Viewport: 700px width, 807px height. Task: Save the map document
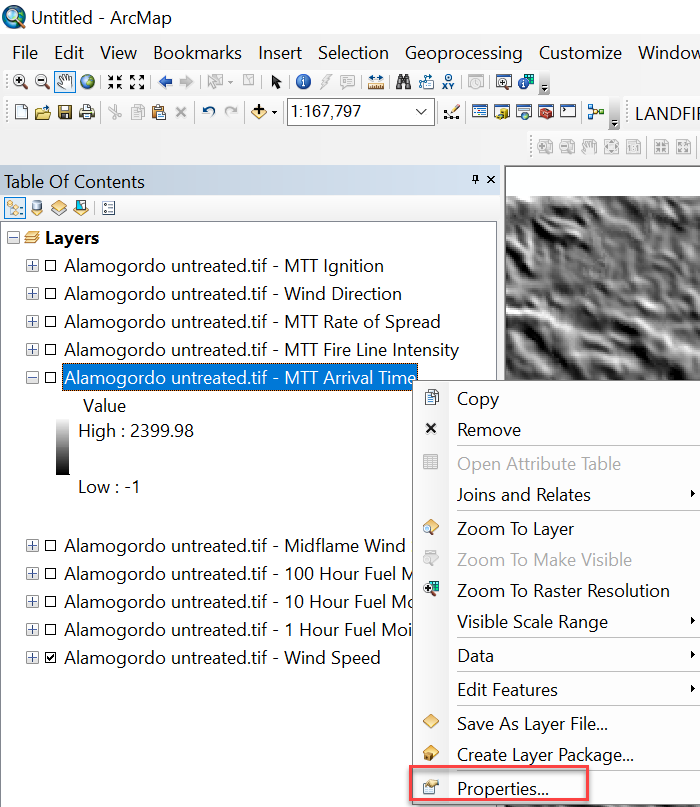pos(65,112)
